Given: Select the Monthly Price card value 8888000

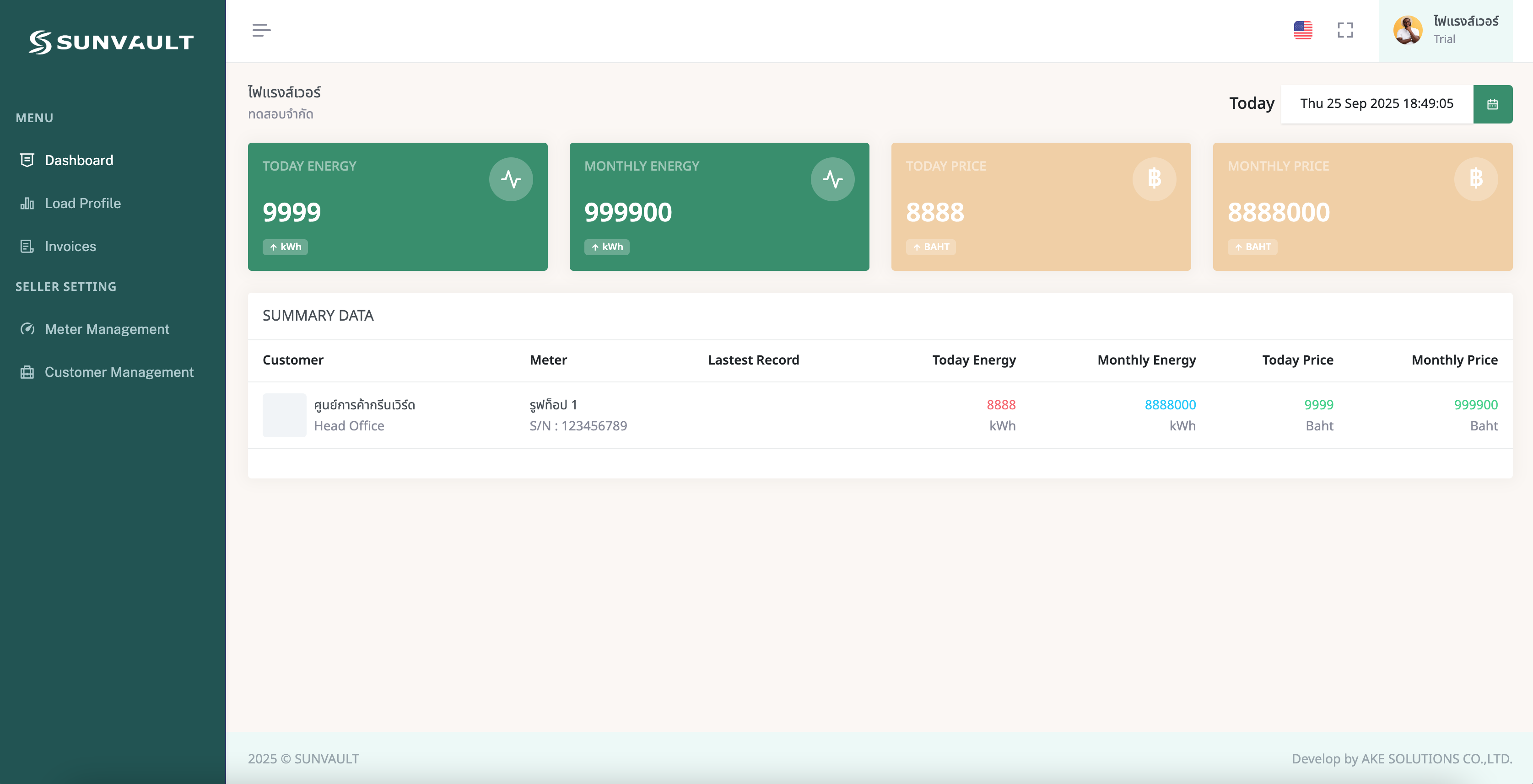Looking at the screenshot, I should click(x=1279, y=212).
